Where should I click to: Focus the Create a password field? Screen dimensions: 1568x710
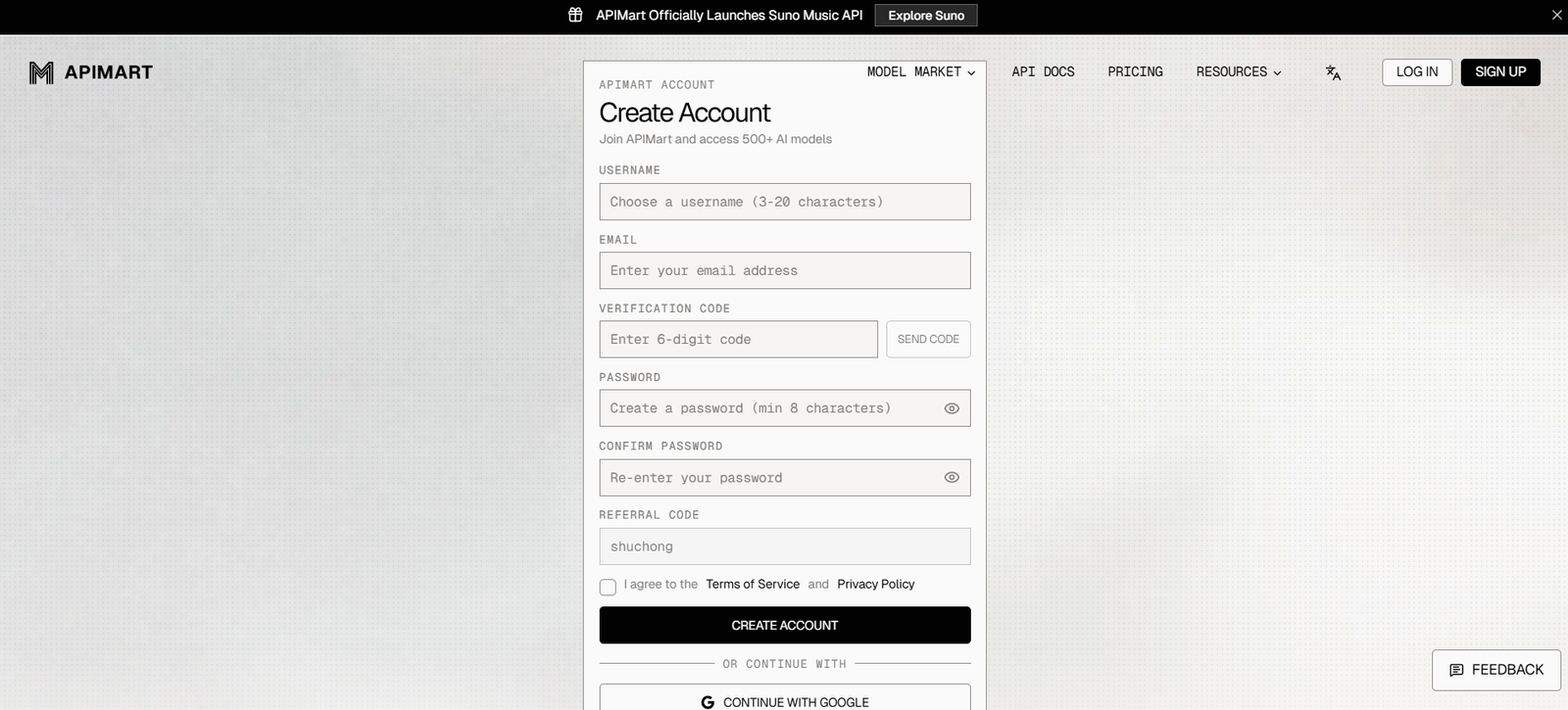pyautogui.click(x=785, y=408)
